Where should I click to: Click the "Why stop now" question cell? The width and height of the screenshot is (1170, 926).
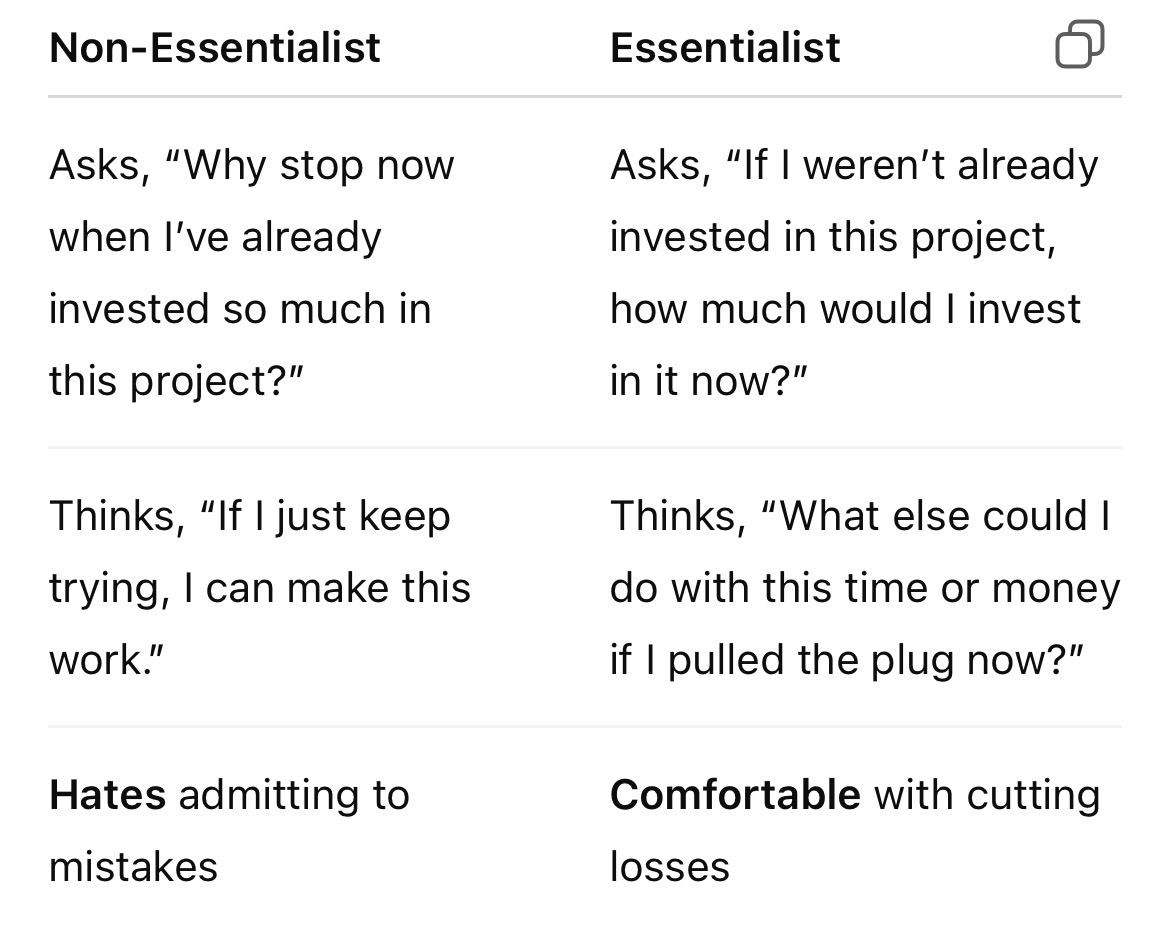pos(251,273)
